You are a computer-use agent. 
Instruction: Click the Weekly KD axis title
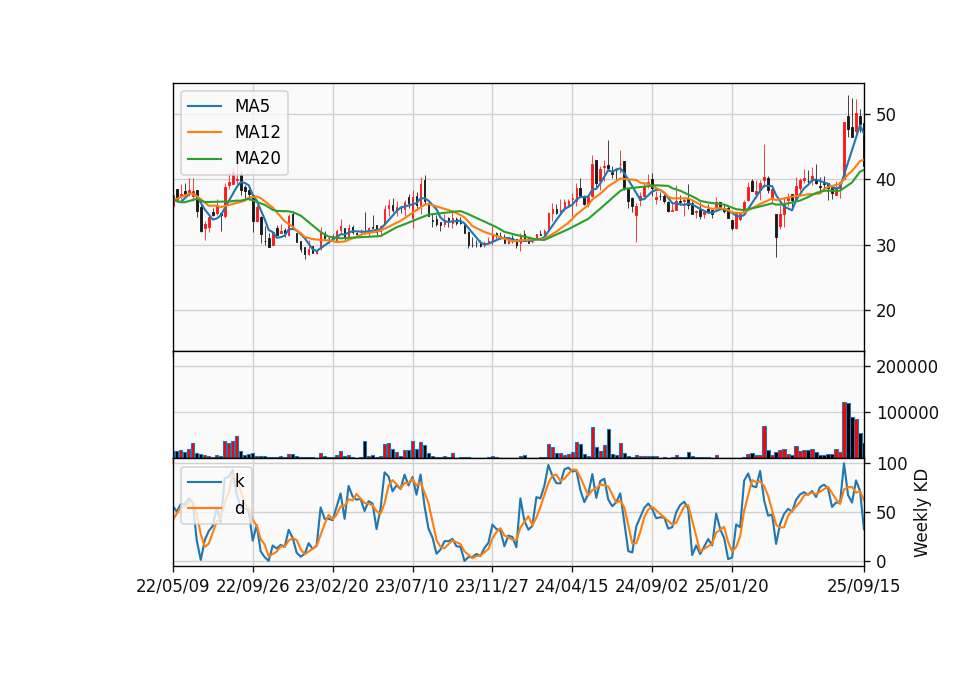(921, 514)
